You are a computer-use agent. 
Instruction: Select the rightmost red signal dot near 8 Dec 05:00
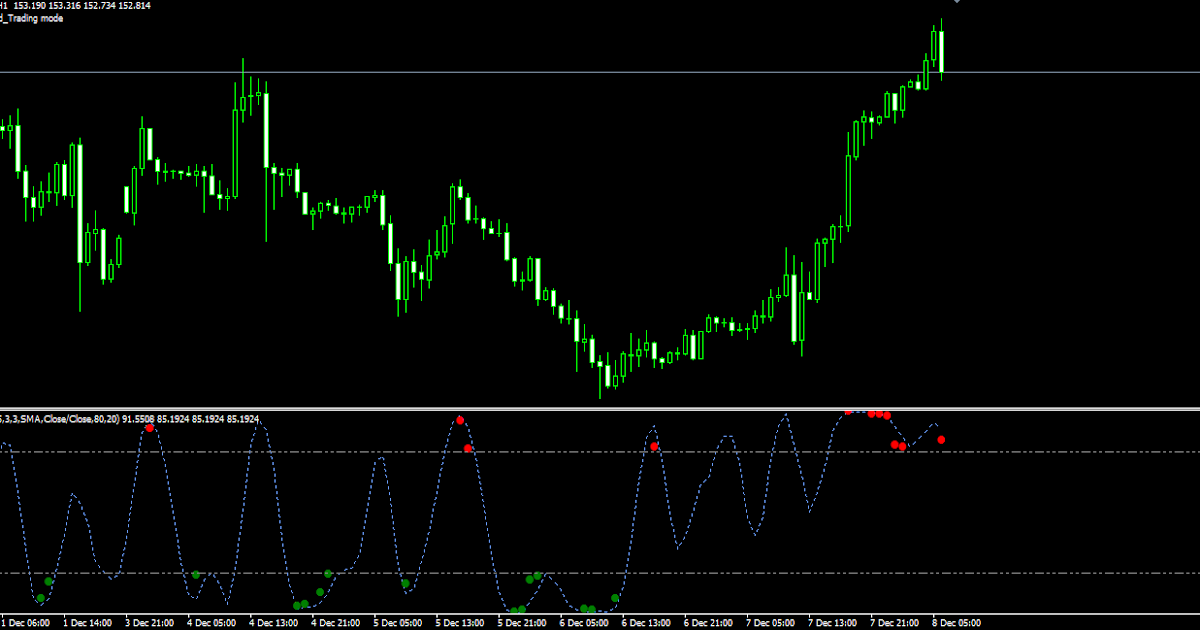941,439
